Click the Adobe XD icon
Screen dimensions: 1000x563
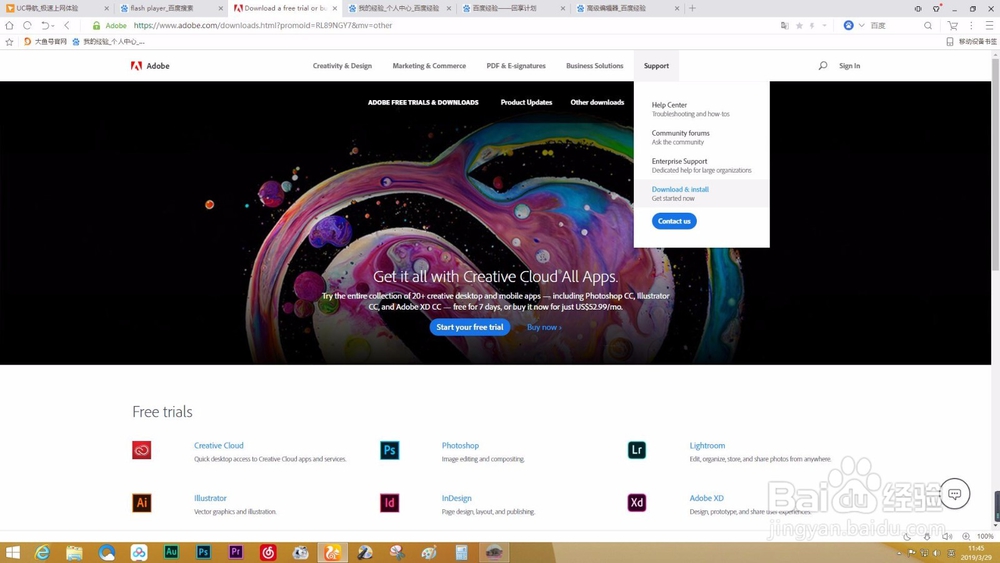[x=636, y=502]
